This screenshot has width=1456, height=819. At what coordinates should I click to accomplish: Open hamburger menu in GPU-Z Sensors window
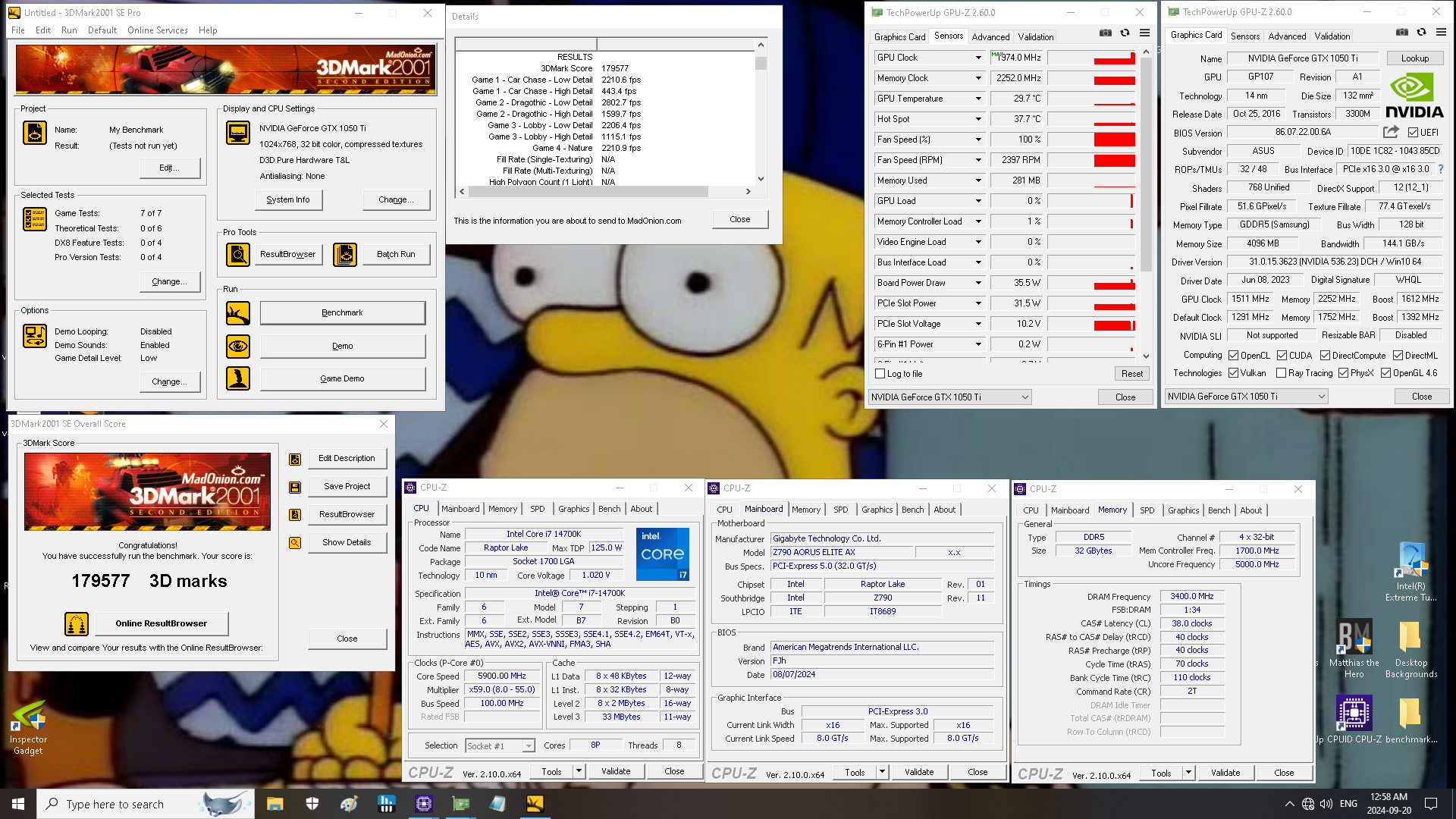[x=1145, y=33]
